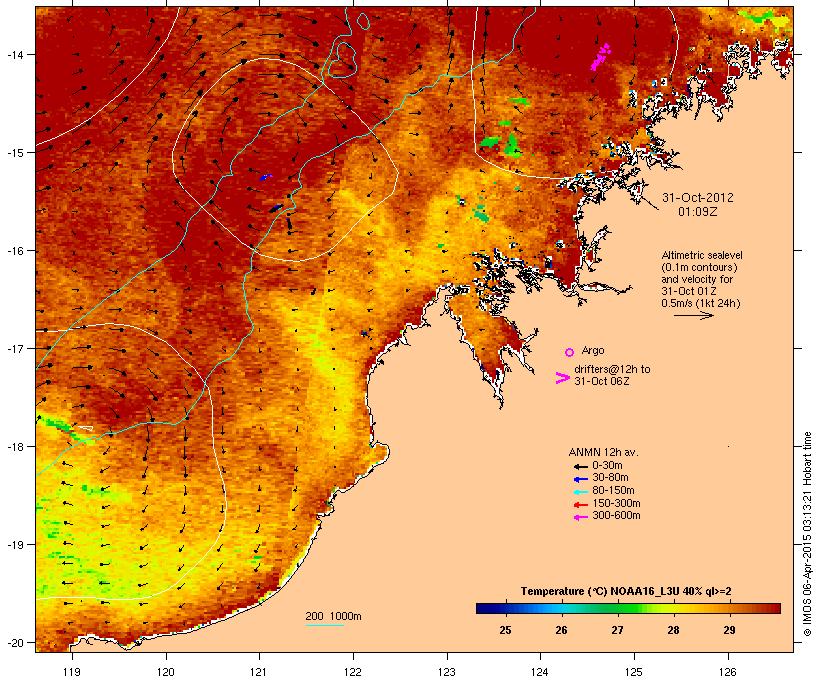Click the latitude axis label '-18'
Screen dimensions: 820x680
point(14,447)
